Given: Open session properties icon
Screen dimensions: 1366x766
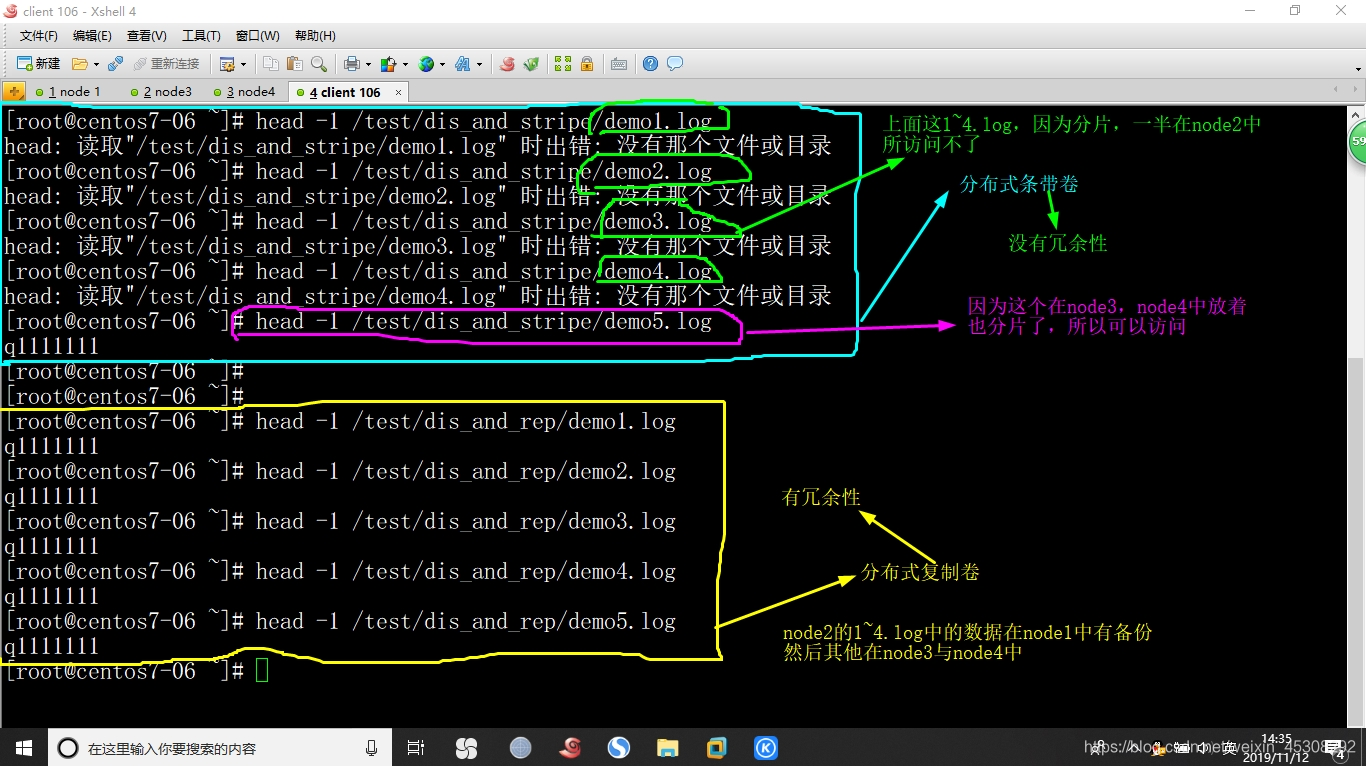Looking at the screenshot, I should point(227,63).
